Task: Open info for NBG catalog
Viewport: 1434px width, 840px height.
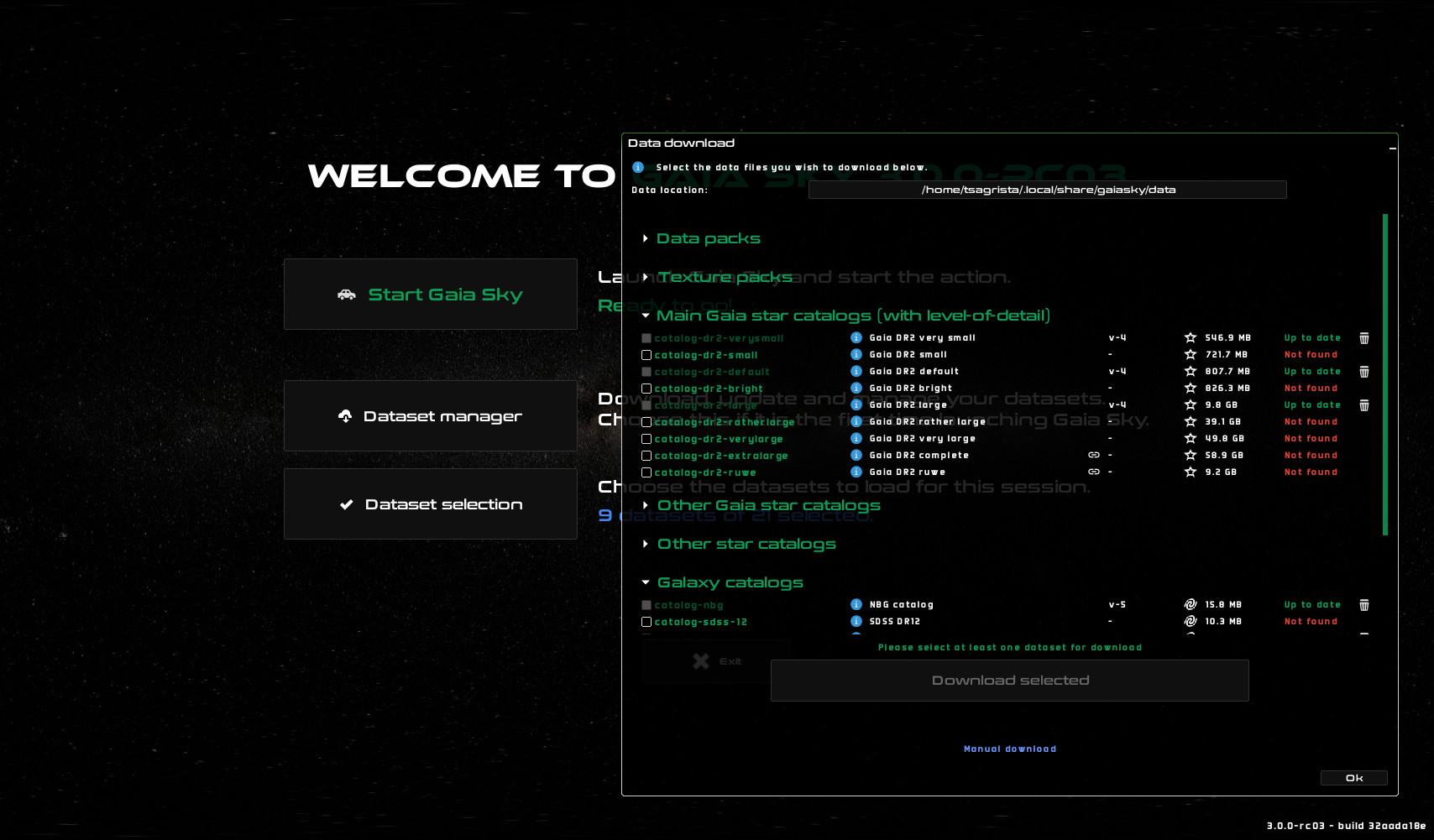Action: click(856, 605)
